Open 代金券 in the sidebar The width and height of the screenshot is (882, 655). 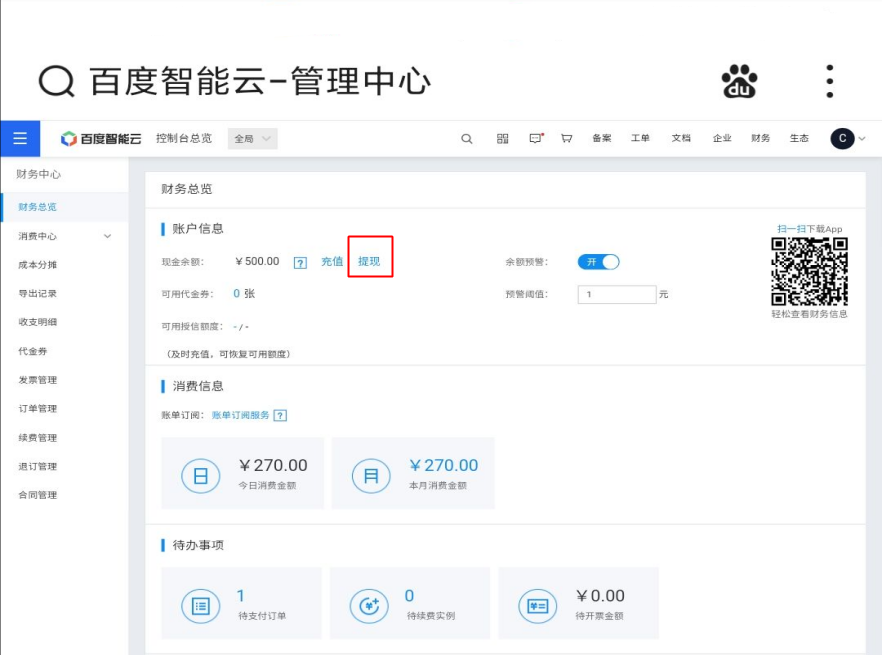[x=33, y=351]
